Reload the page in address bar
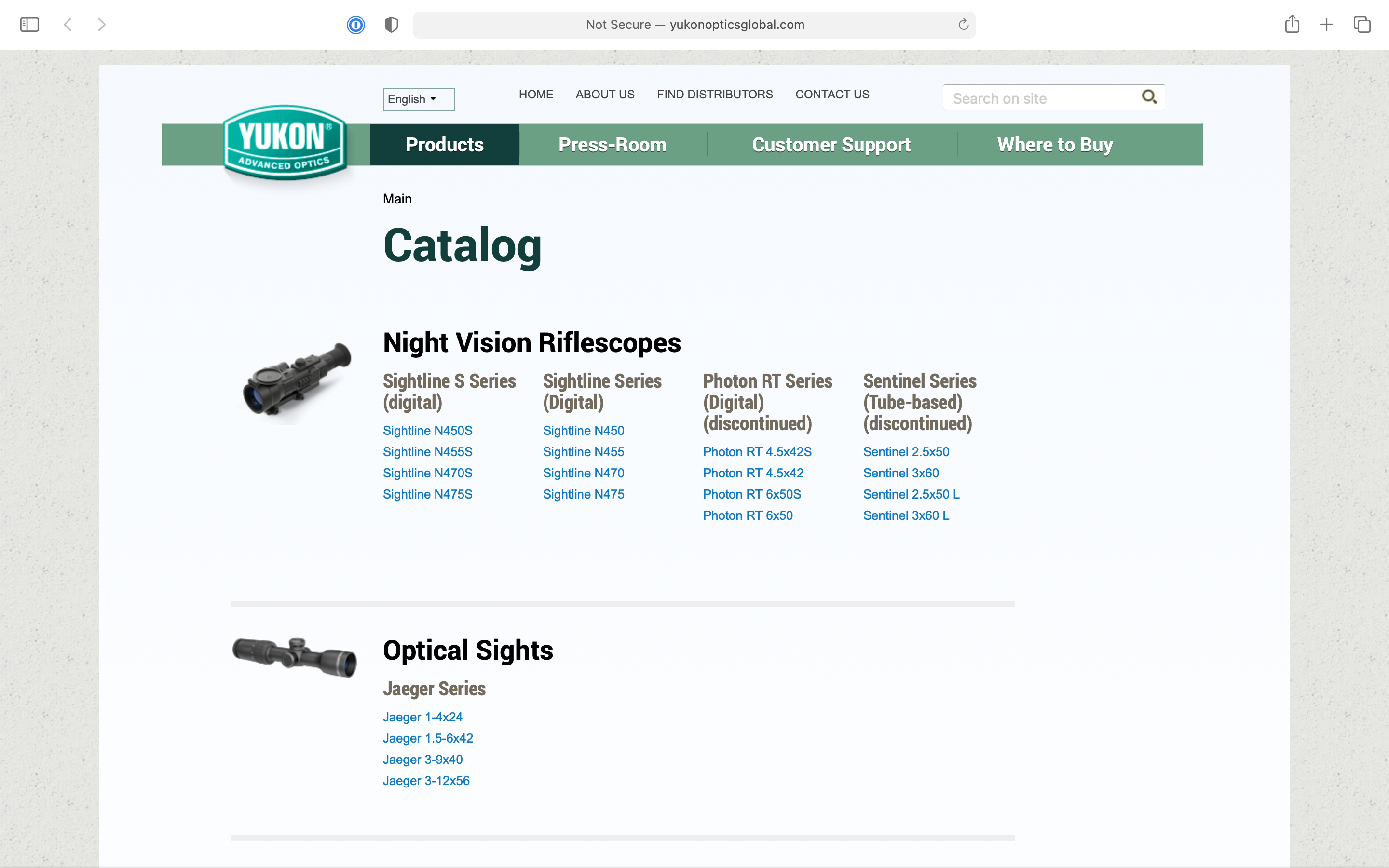The height and width of the screenshot is (868, 1389). pos(963,25)
